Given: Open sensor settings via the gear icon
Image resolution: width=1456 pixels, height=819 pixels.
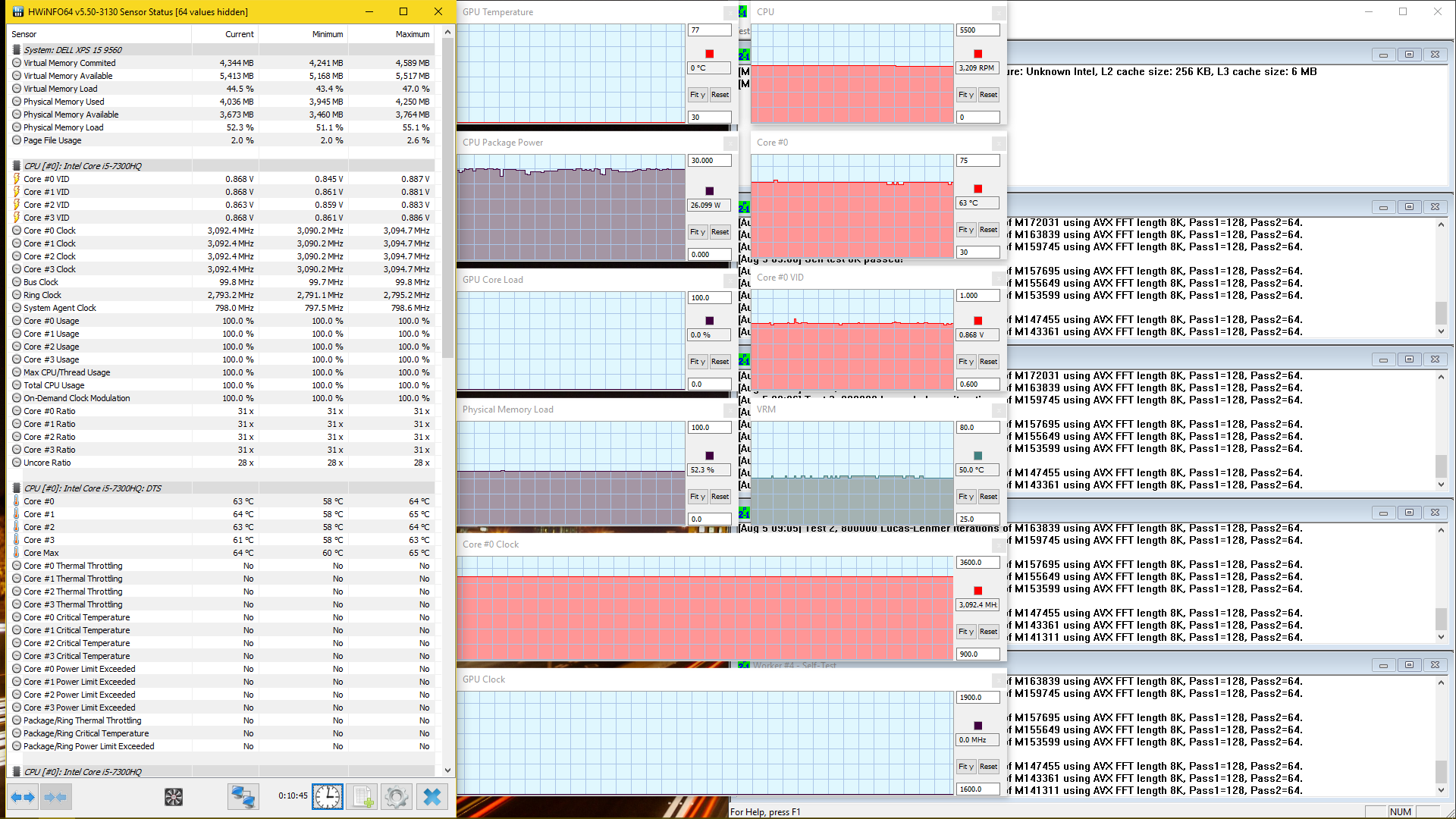Looking at the screenshot, I should coord(397,797).
